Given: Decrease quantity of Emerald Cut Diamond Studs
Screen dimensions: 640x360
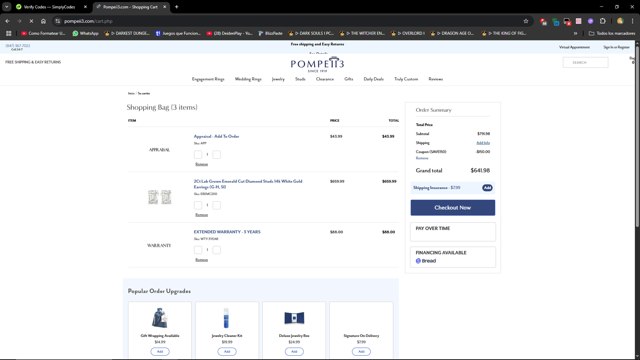Looking at the screenshot, I should tap(198, 205).
